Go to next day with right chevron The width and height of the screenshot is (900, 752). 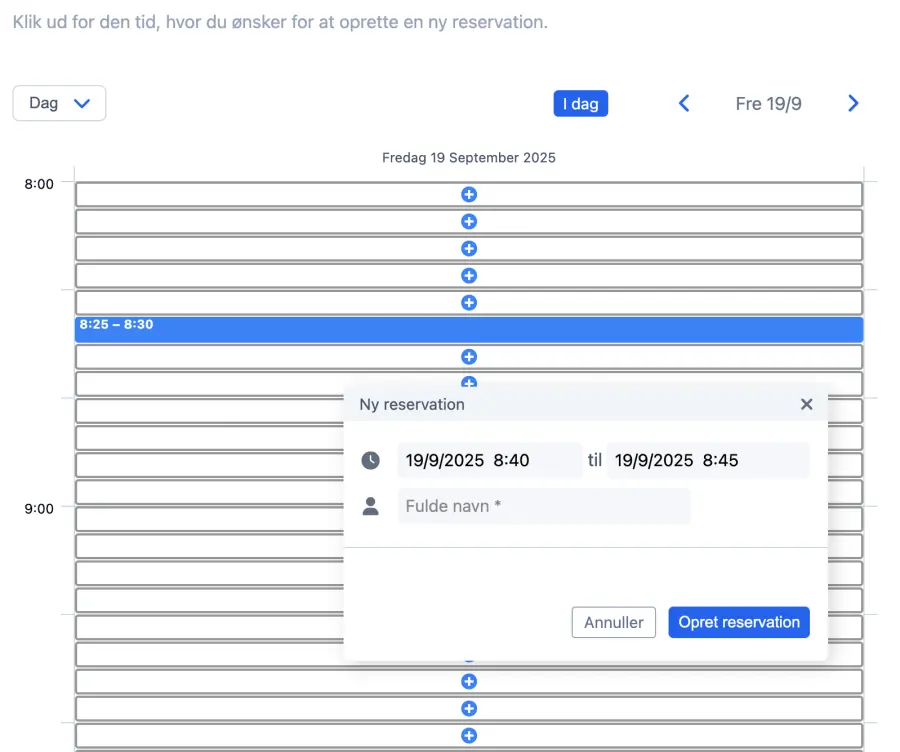(853, 103)
